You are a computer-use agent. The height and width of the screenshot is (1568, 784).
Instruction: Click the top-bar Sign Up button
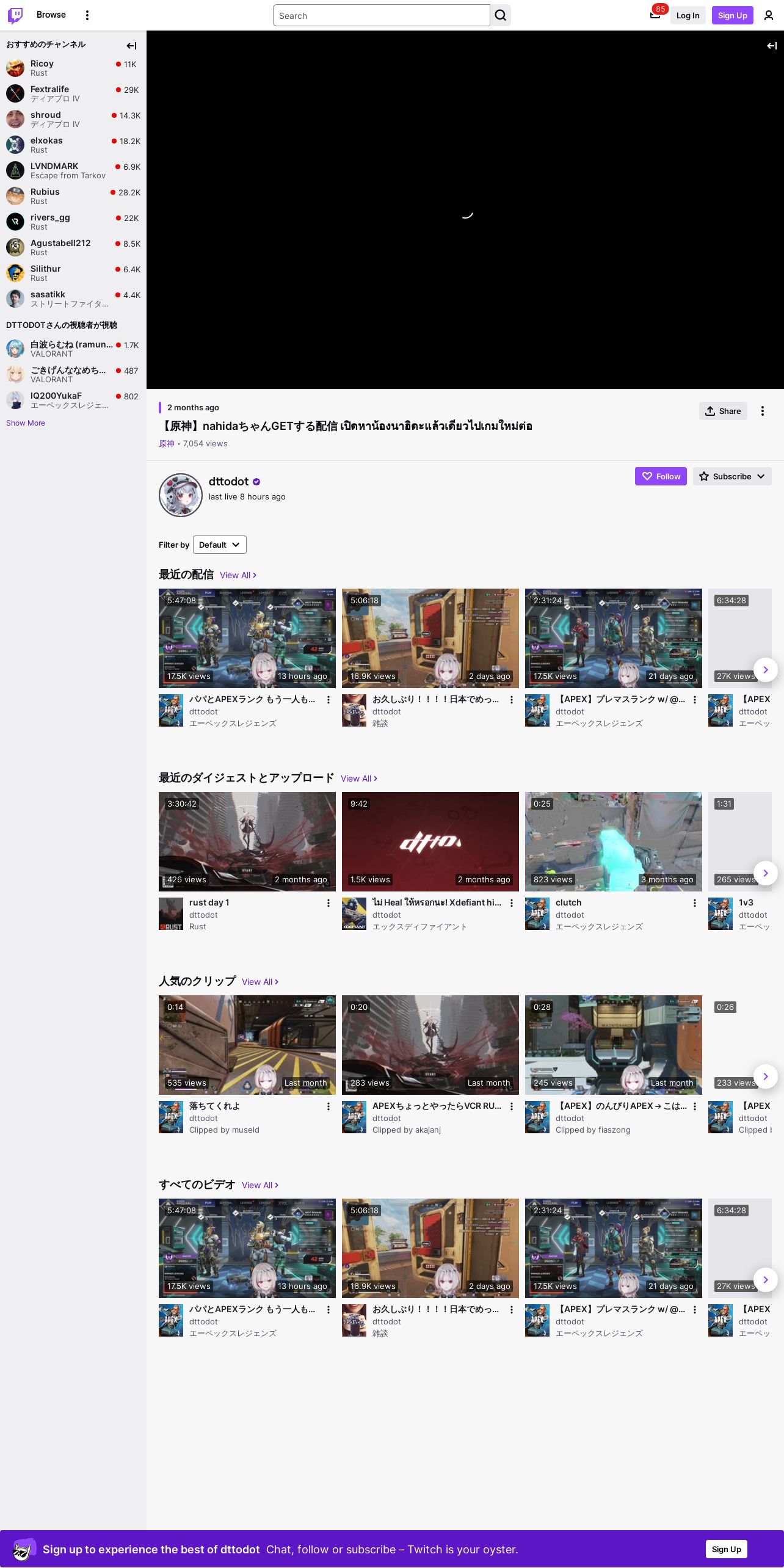click(x=733, y=15)
